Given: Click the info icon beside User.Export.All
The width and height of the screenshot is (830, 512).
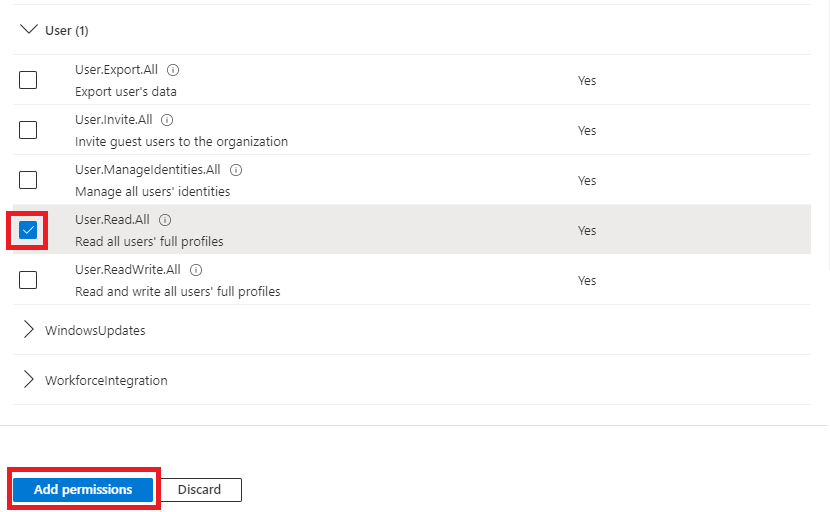Looking at the screenshot, I should point(173,70).
